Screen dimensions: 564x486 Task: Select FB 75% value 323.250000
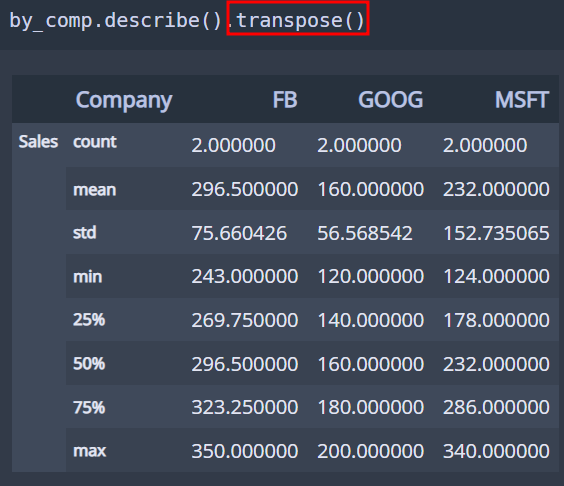[245, 408]
